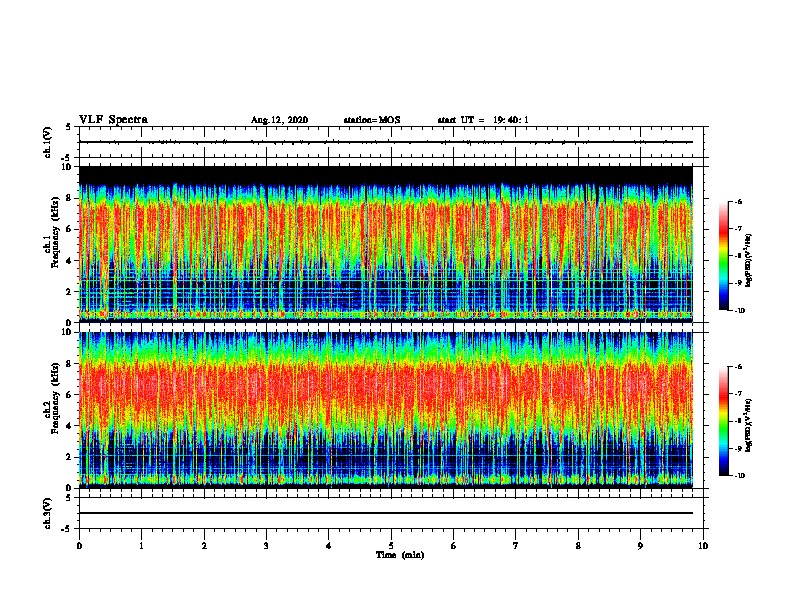
Task: Click inside the ch.1 spectrogram panel
Action: point(386,244)
